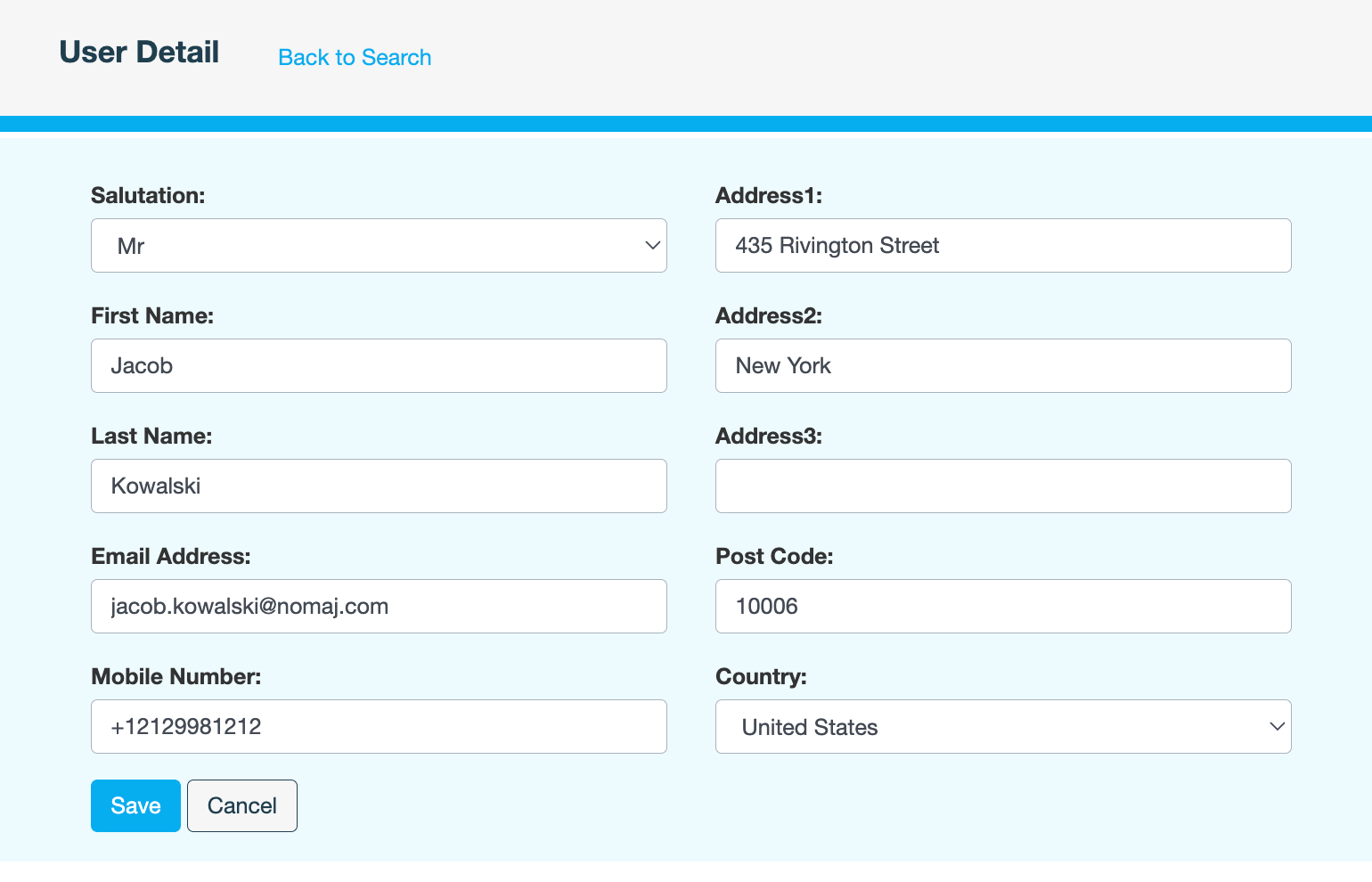The width and height of the screenshot is (1372, 882).
Task: Click the Email Address field label
Action: [x=170, y=556]
